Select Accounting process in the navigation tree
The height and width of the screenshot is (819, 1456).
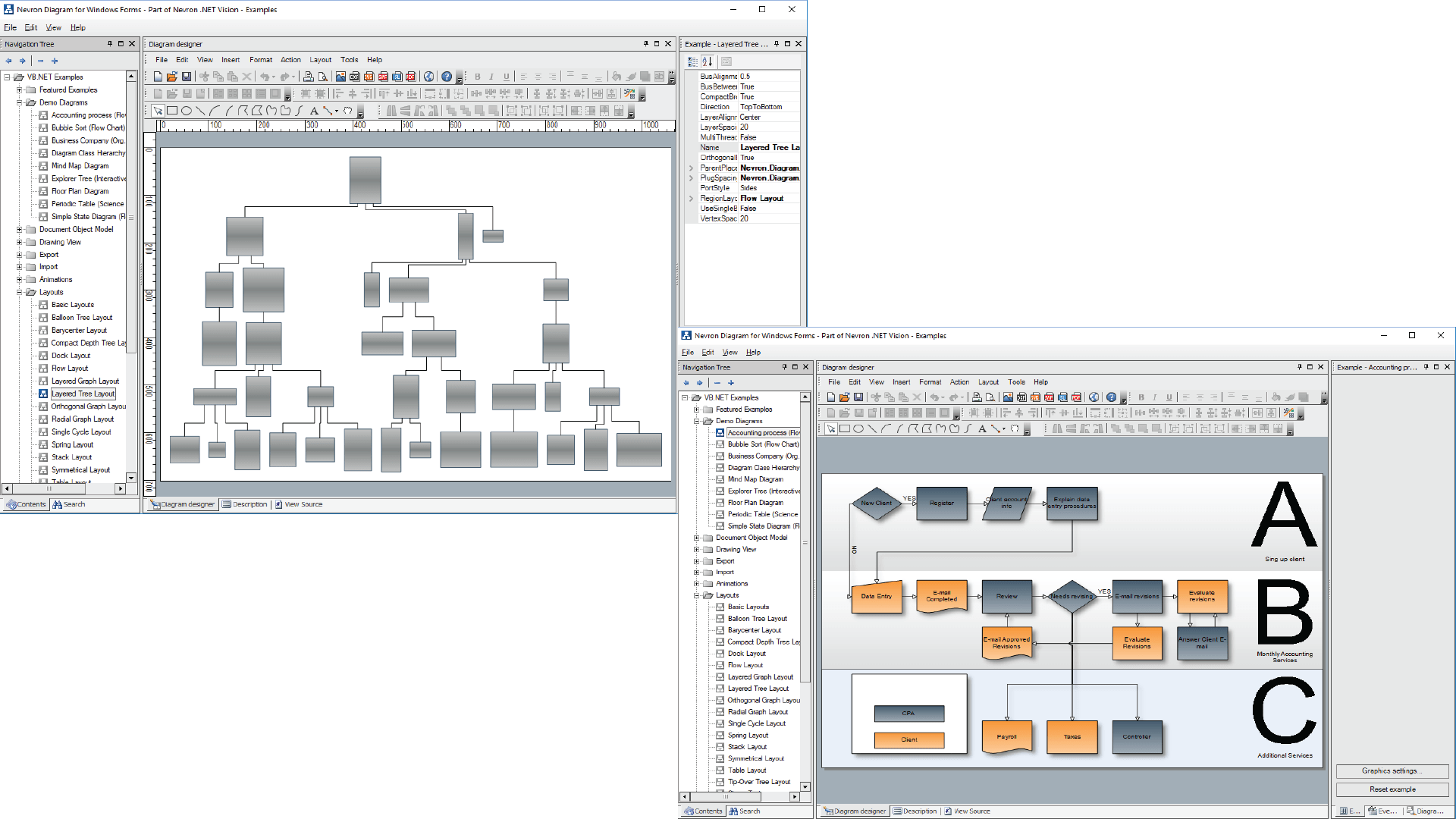click(x=85, y=115)
